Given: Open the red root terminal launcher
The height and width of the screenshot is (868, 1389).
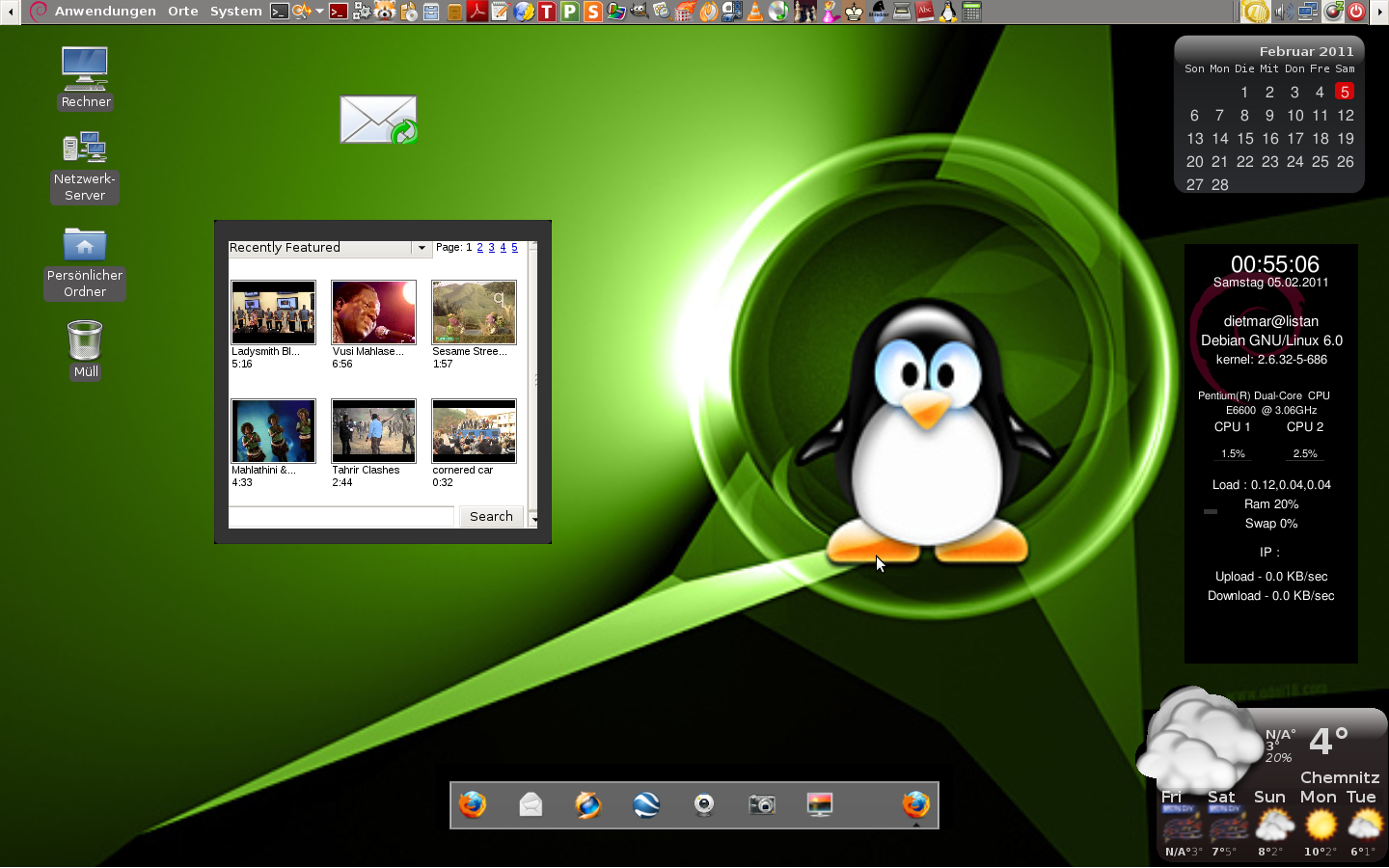Looking at the screenshot, I should pyautogui.click(x=339, y=12).
